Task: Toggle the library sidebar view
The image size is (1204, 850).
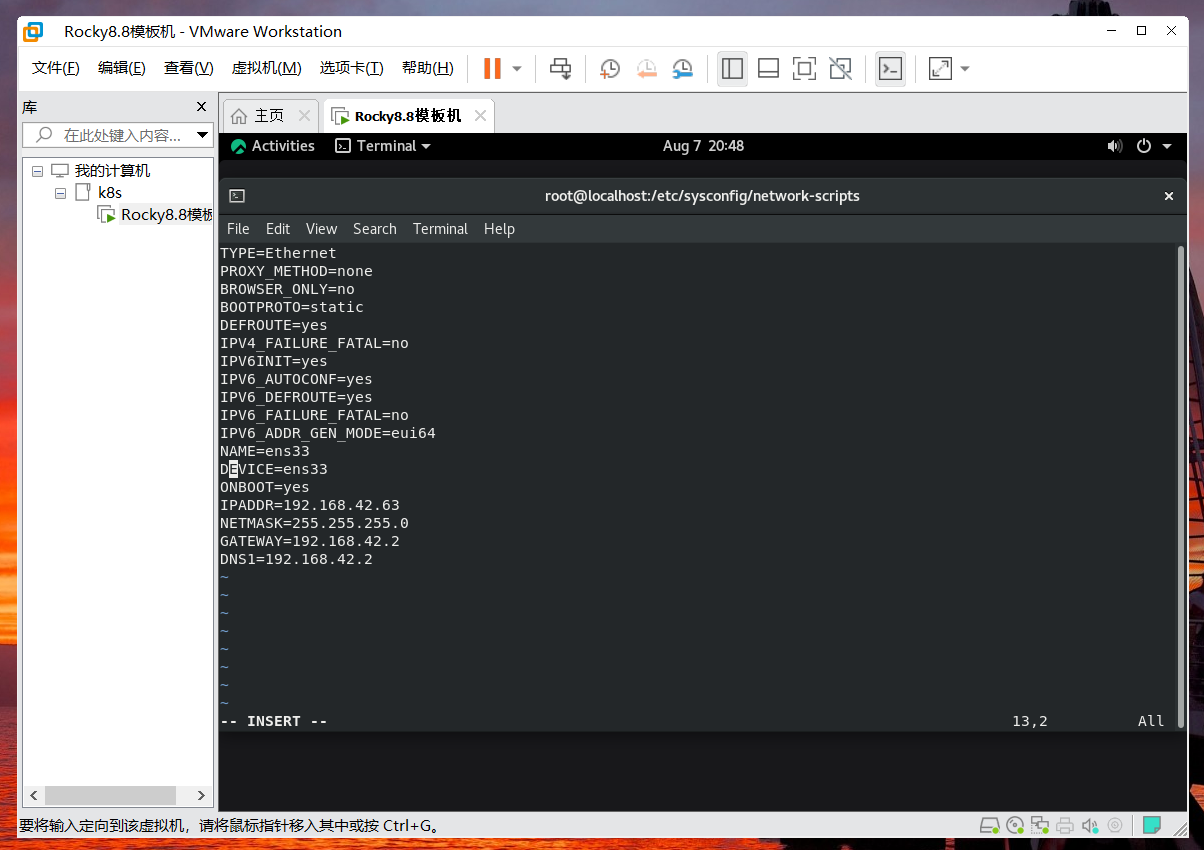Action: [x=732, y=68]
